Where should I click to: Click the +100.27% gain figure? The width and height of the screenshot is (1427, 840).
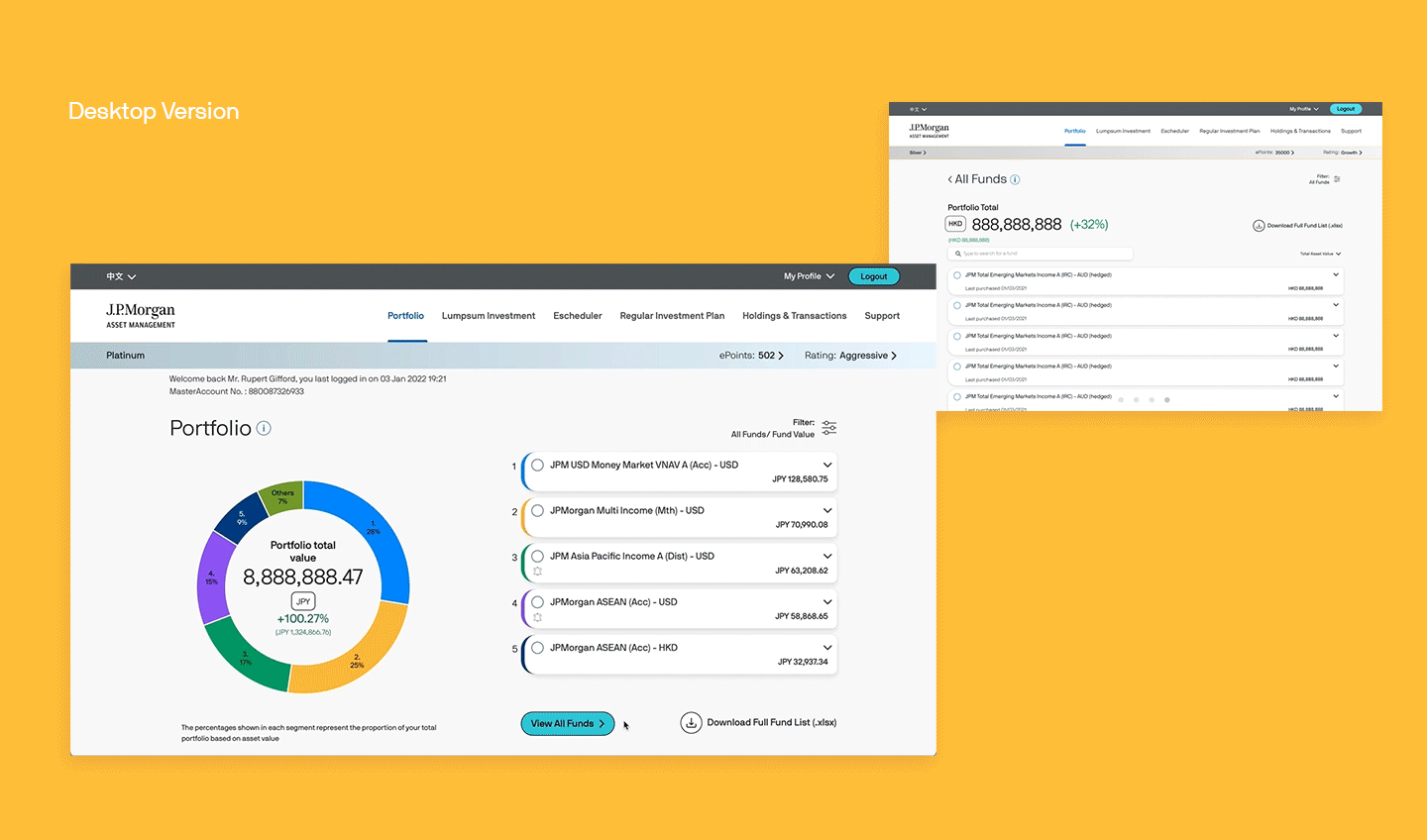(x=303, y=619)
